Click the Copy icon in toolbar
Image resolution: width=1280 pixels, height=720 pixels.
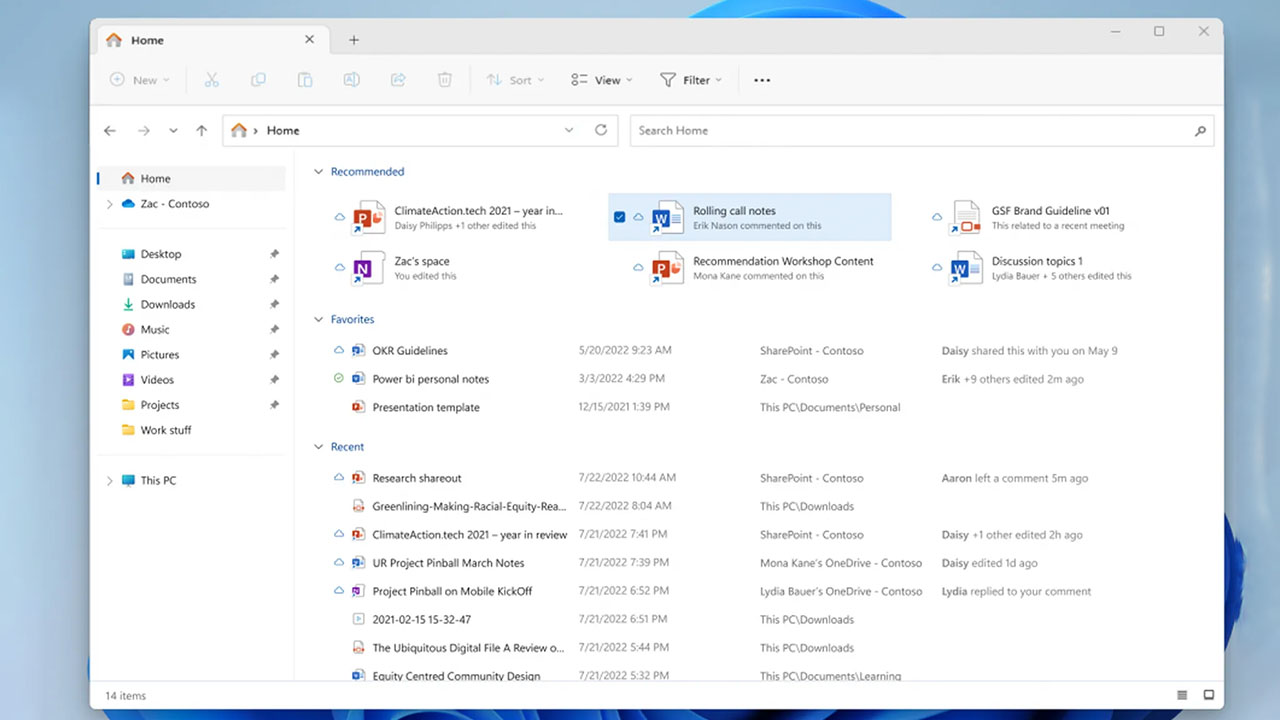click(258, 80)
